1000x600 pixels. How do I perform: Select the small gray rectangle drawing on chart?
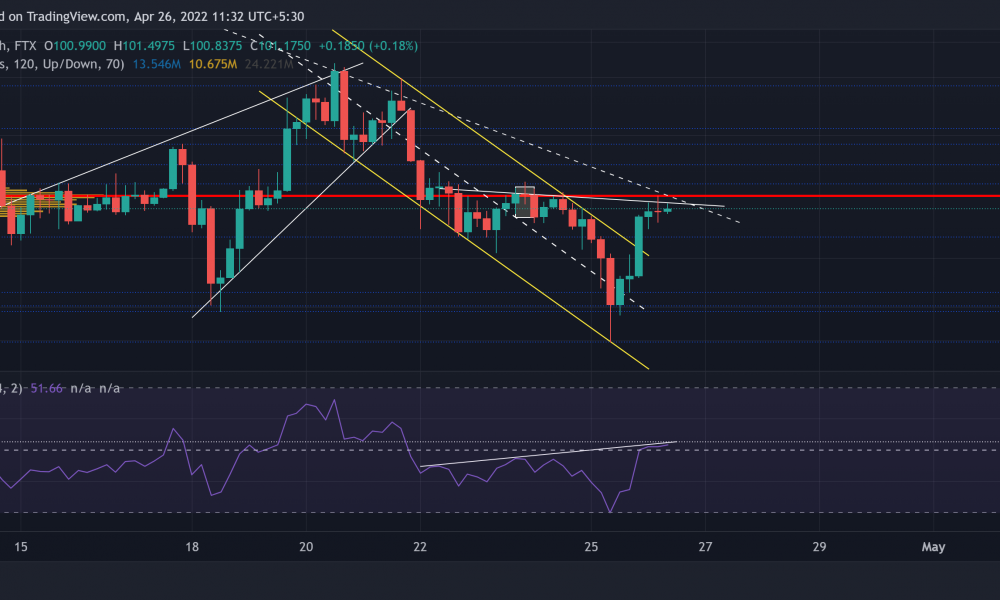[524, 203]
